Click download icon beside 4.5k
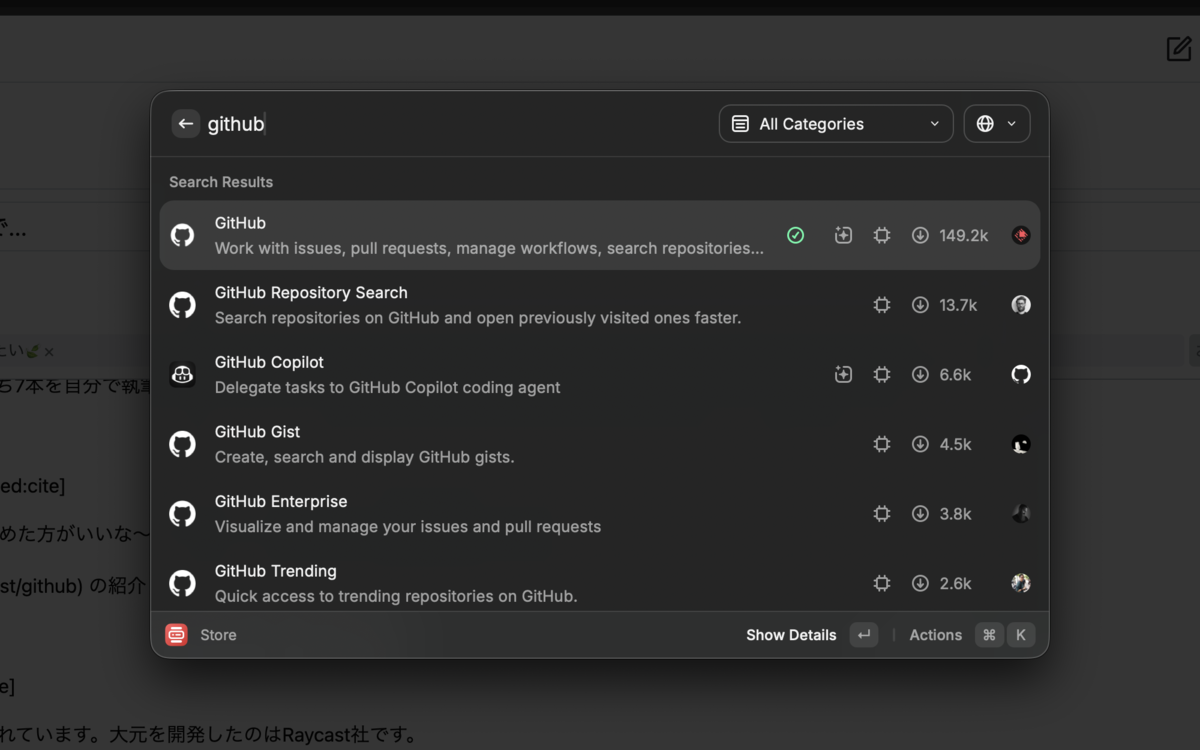Viewport: 1200px width, 750px height. pos(920,444)
